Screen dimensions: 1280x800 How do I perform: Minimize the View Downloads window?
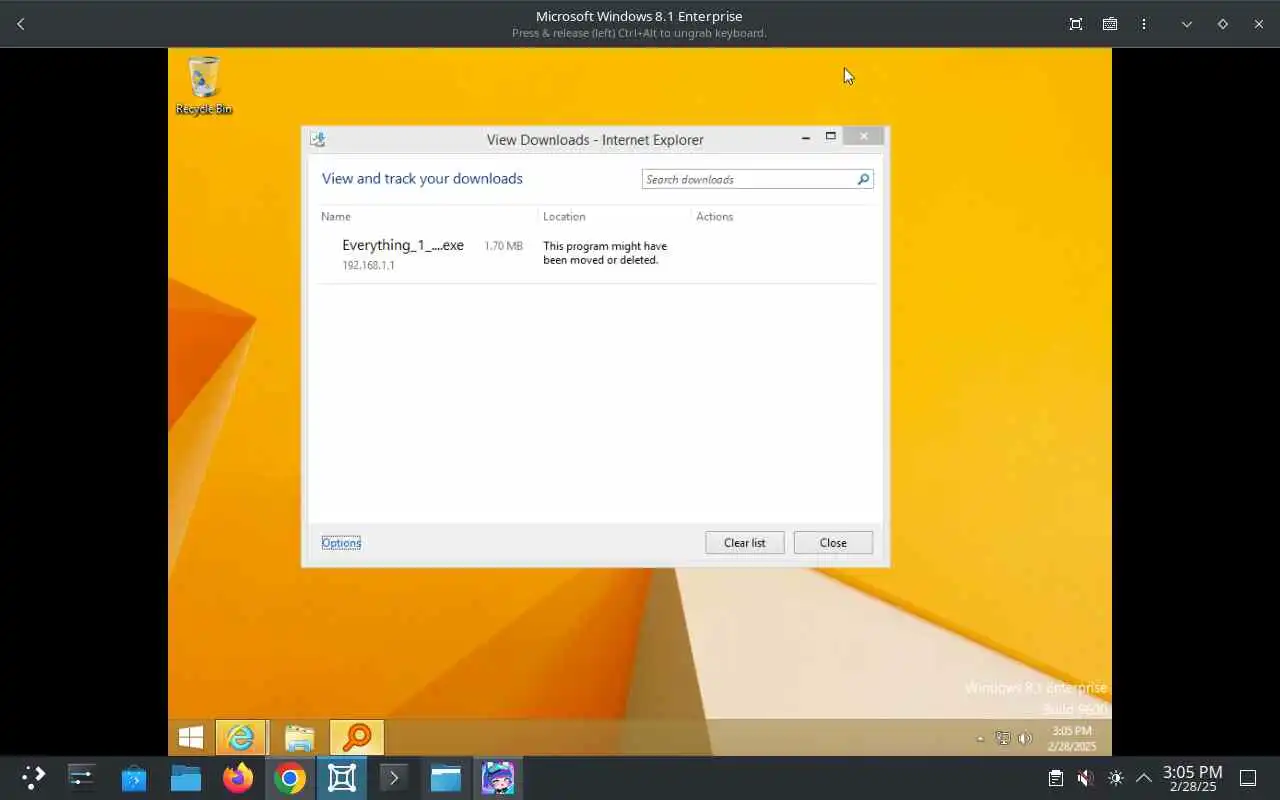806,138
